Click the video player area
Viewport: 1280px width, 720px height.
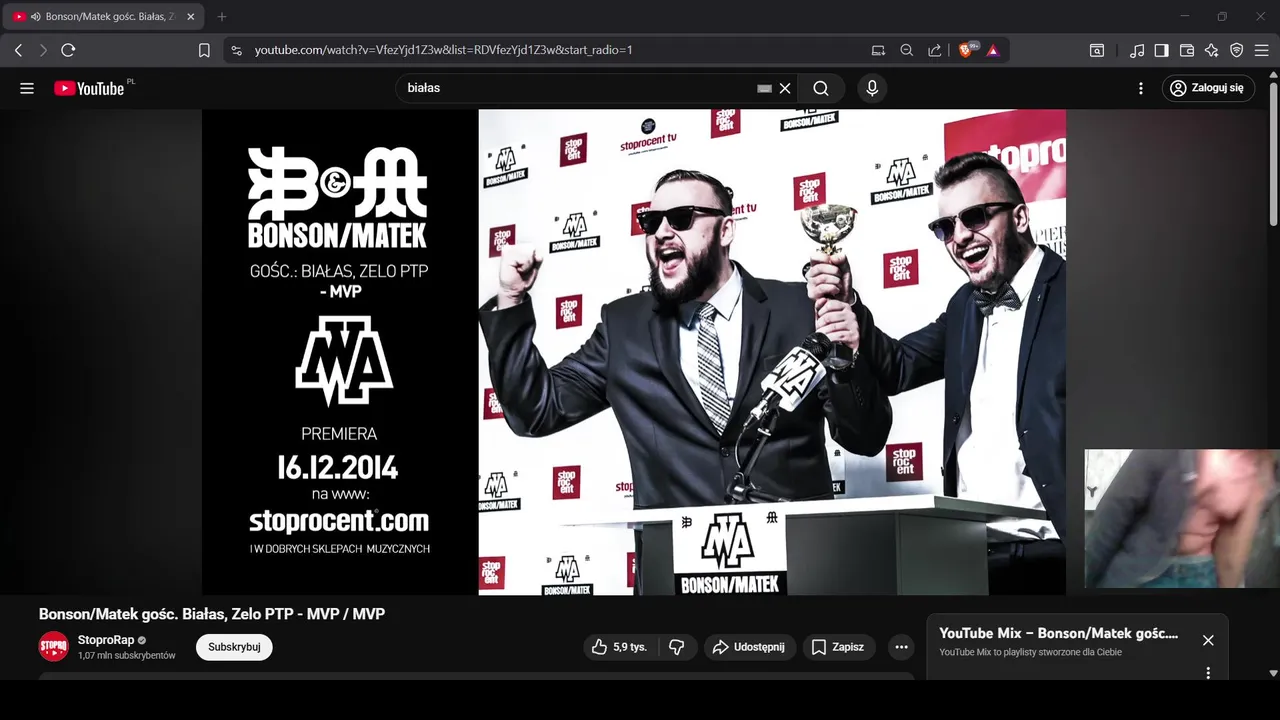click(634, 352)
